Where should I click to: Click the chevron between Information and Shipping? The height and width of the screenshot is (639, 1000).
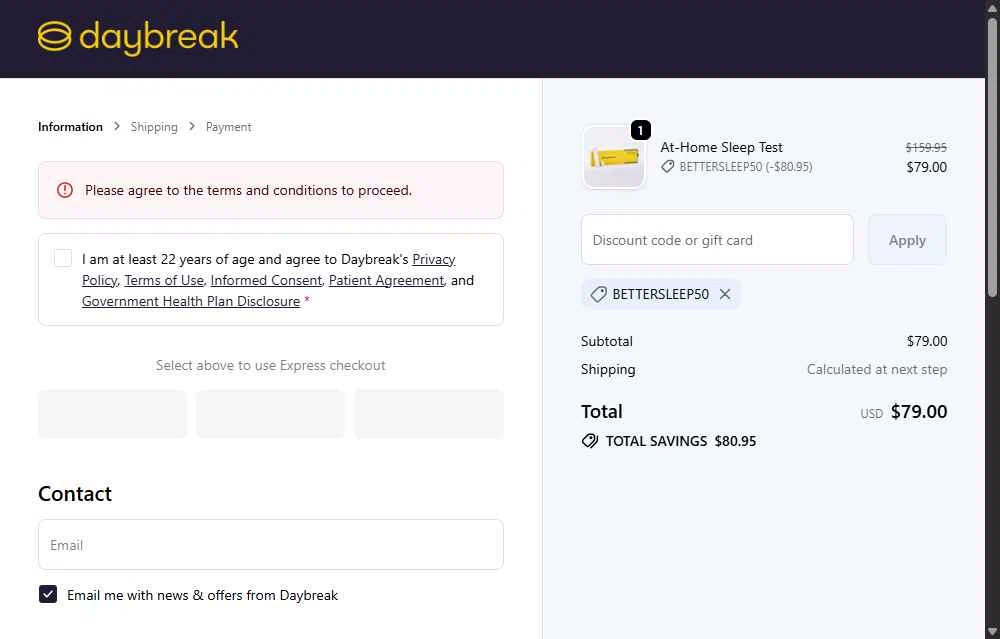point(117,126)
